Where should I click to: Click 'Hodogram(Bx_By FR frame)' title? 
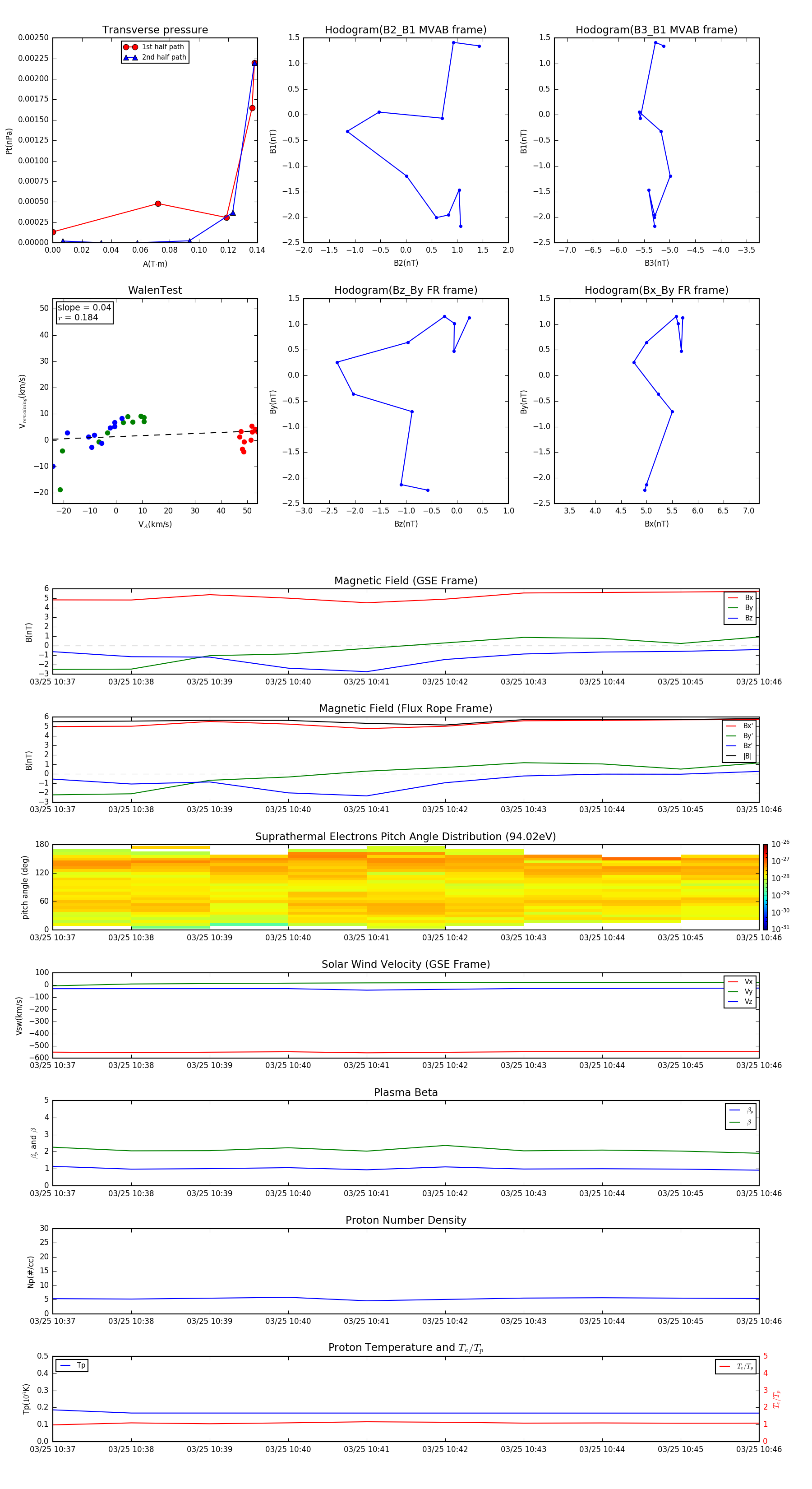[x=656, y=290]
